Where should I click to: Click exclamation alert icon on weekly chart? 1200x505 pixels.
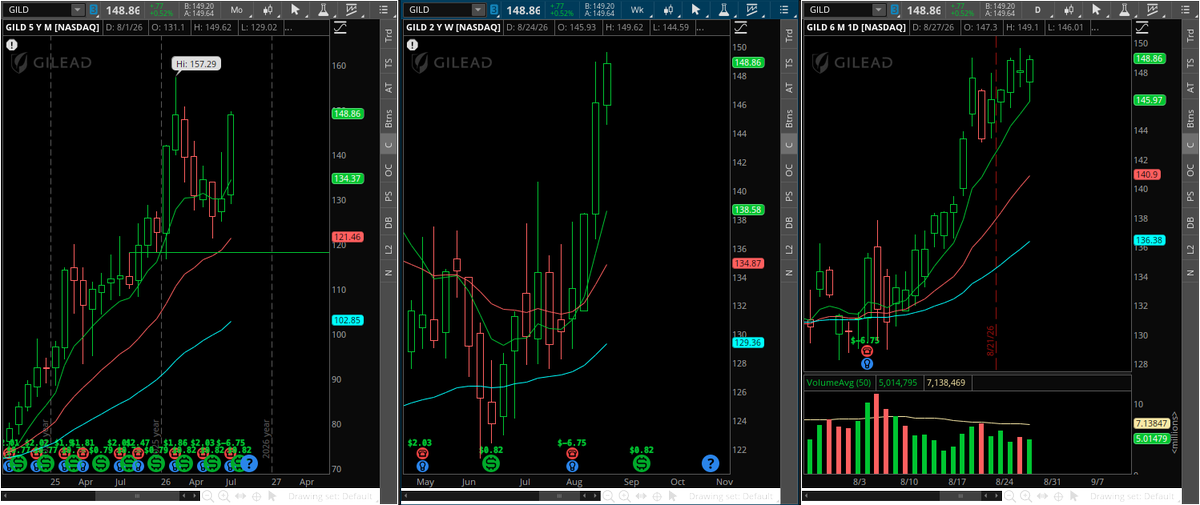[x=412, y=45]
